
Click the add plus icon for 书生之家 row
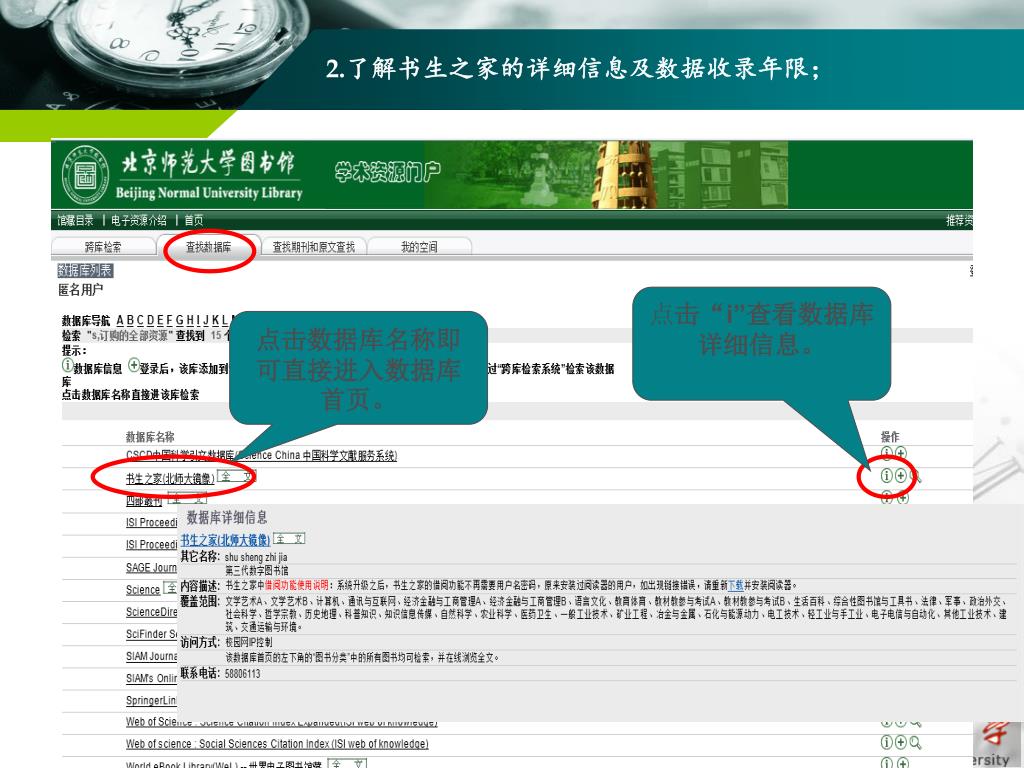point(901,475)
